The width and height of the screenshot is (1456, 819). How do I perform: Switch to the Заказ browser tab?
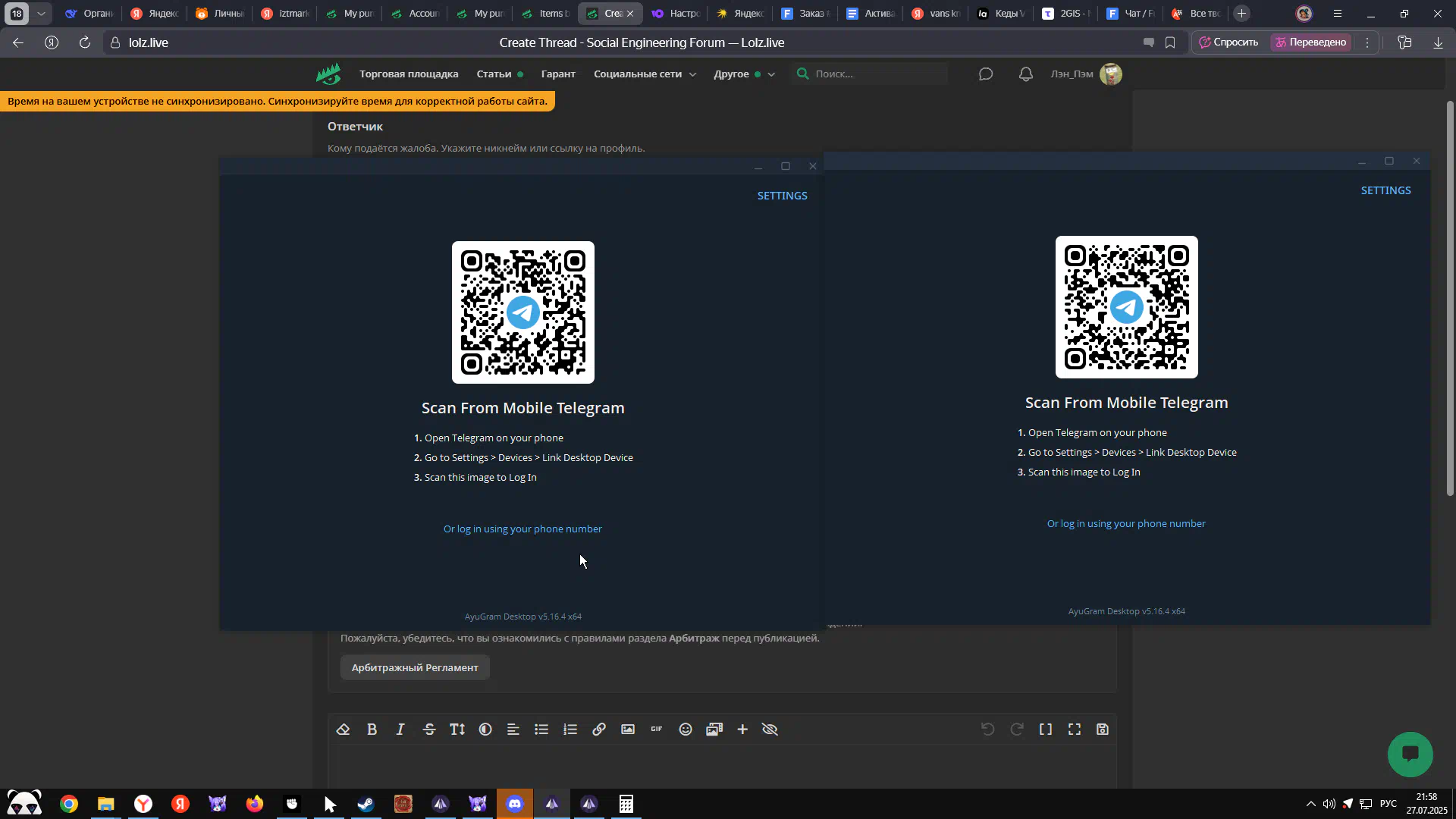(806, 13)
